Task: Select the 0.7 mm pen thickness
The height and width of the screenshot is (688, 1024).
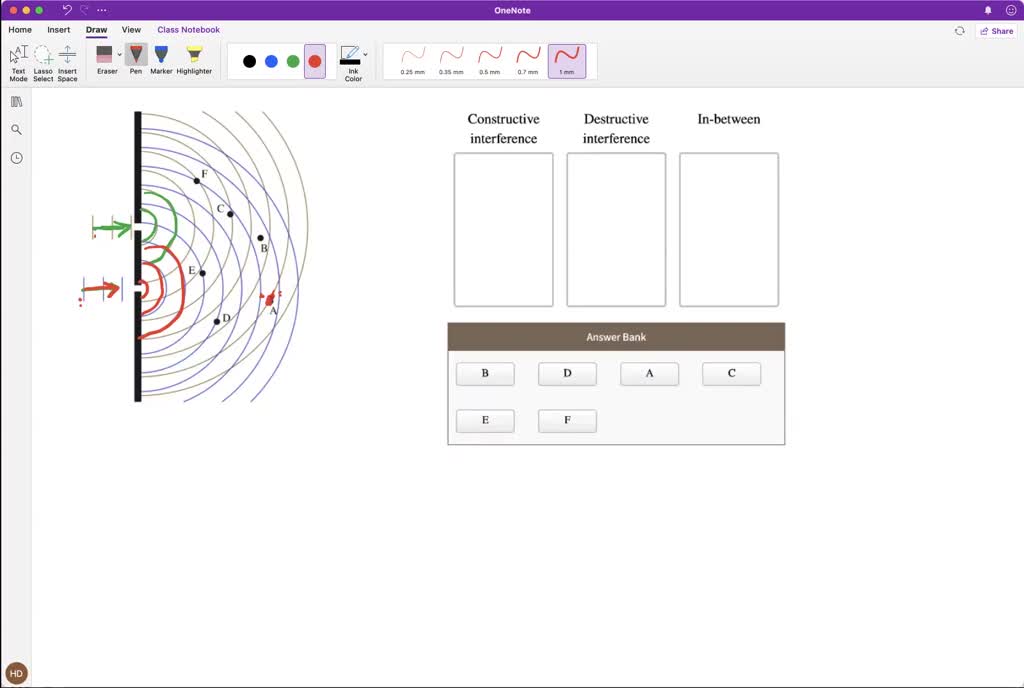Action: point(528,60)
